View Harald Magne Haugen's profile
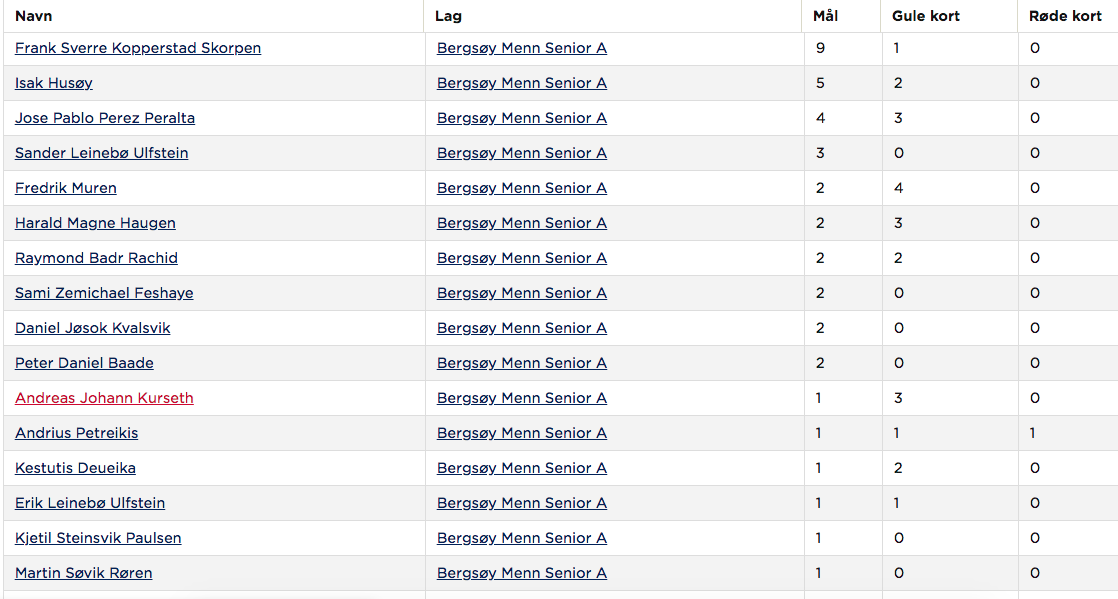1118x599 pixels. (95, 223)
